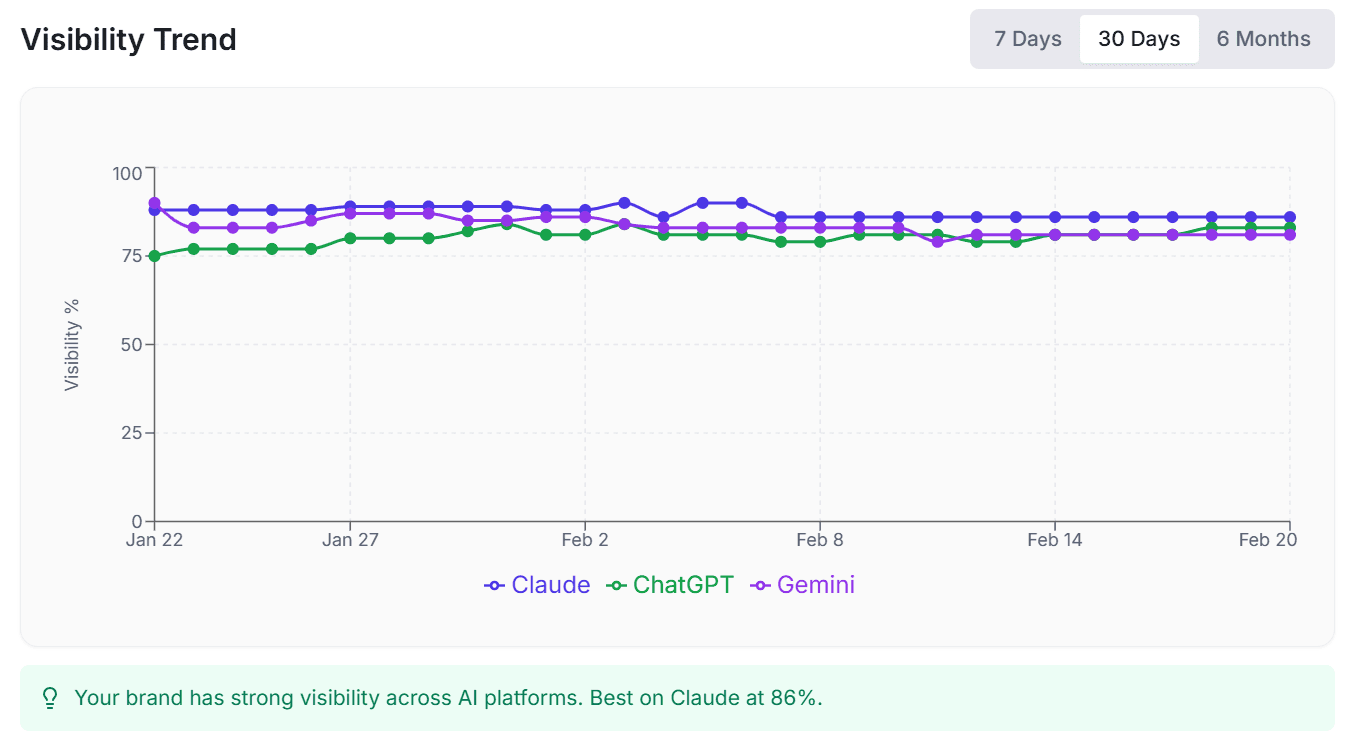The image size is (1347, 742).
Task: Toggle the Gemini series off
Action: (816, 585)
